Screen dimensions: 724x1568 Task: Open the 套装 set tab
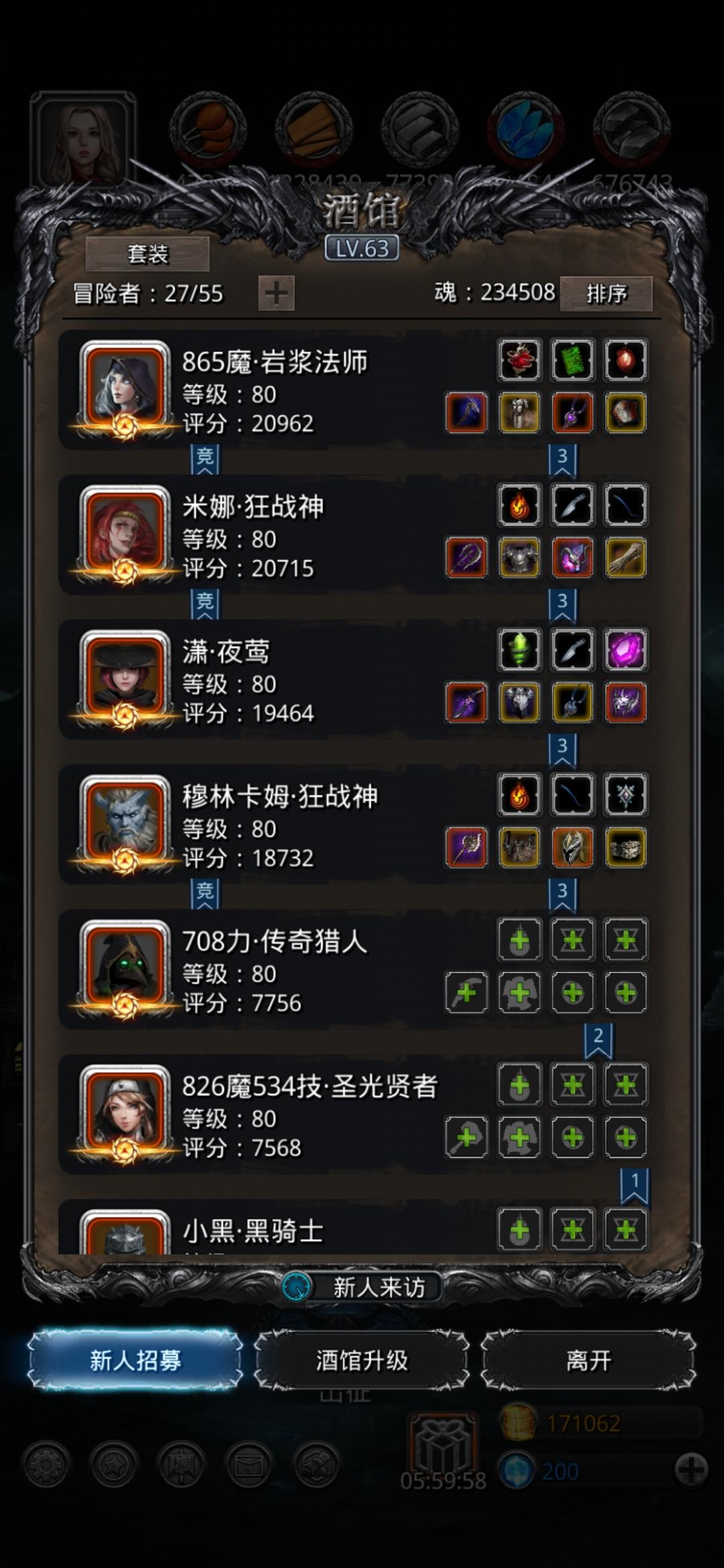point(147,254)
